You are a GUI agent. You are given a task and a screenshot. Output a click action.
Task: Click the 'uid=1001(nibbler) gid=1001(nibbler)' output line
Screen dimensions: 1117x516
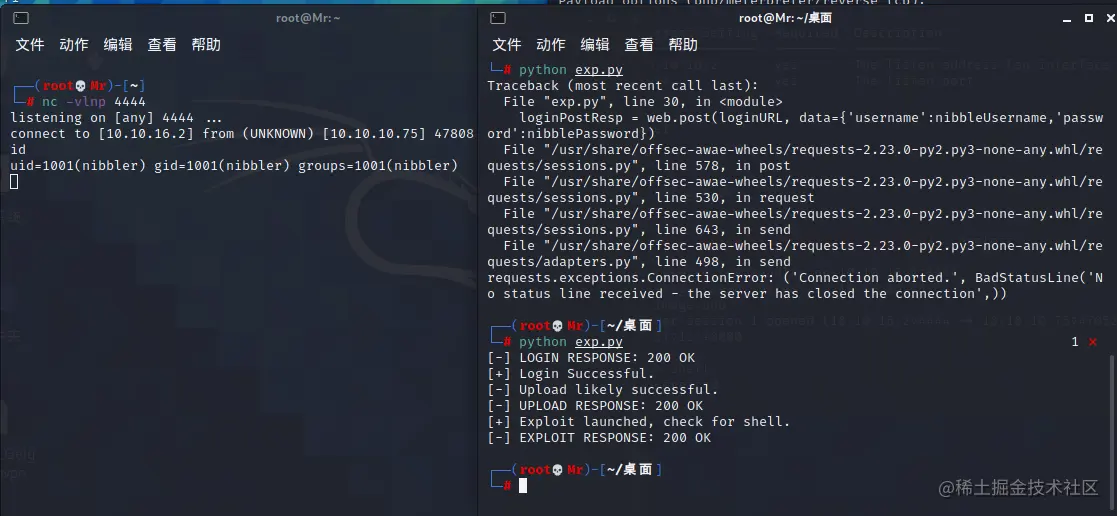tap(234, 166)
